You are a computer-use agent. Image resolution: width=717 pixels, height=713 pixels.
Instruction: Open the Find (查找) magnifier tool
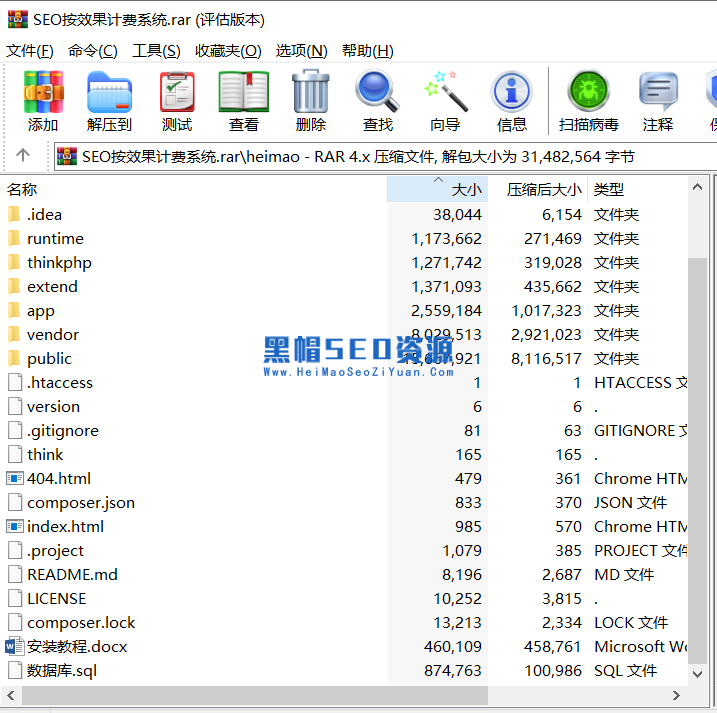(377, 101)
